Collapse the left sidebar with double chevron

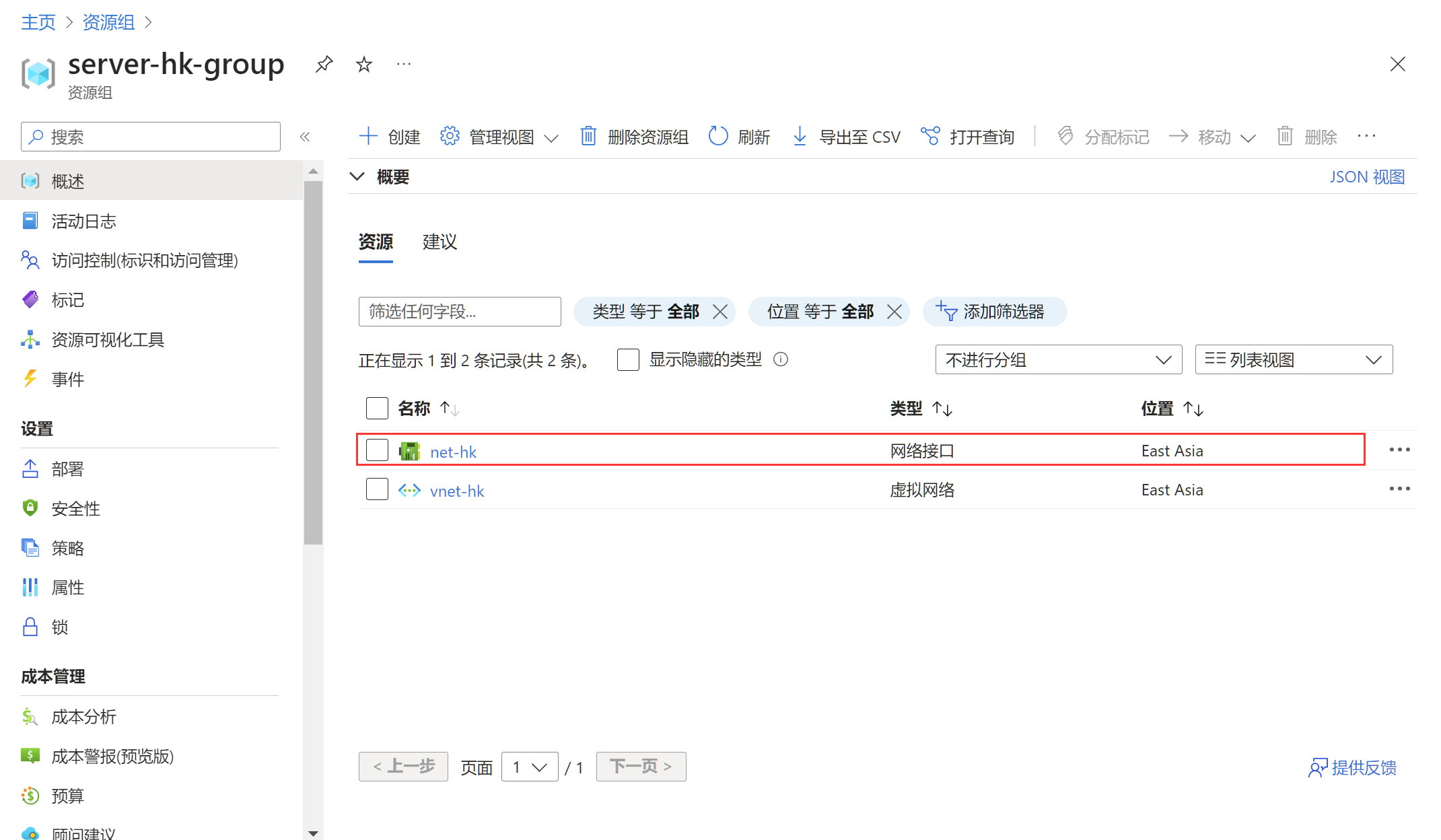[305, 137]
